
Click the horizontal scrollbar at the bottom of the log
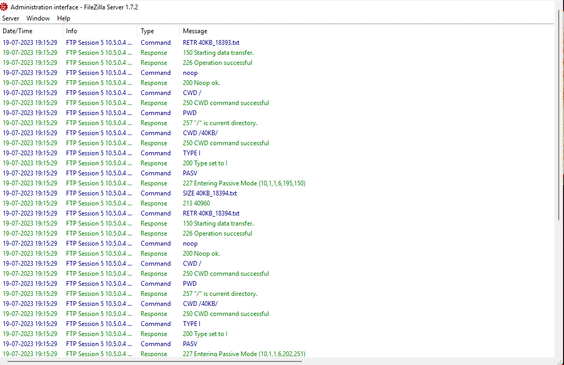point(154,361)
